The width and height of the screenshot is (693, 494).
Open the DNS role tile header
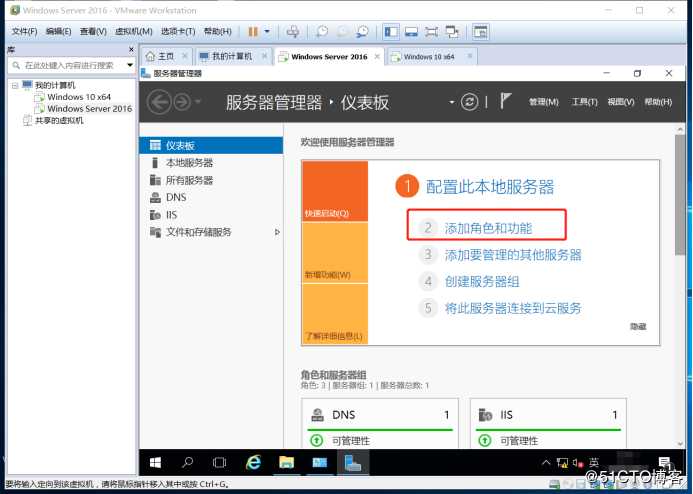[380, 414]
